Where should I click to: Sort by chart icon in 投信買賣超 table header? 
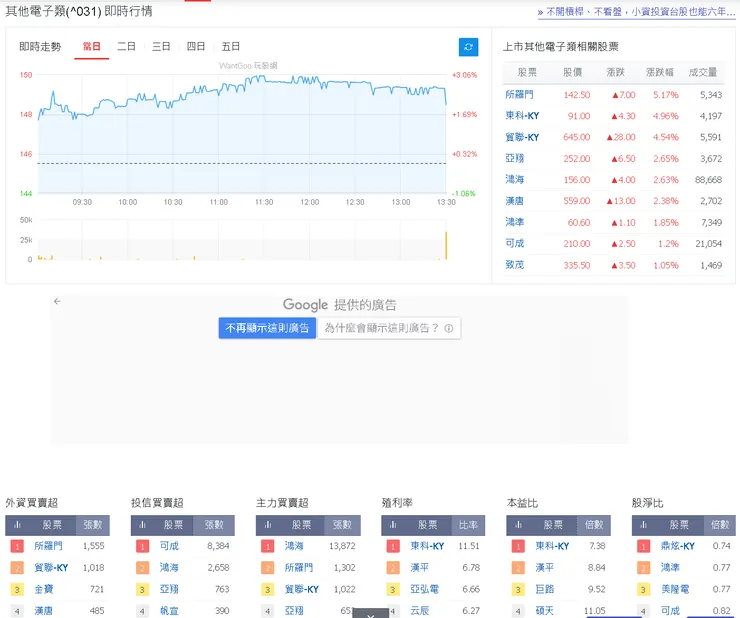143,525
